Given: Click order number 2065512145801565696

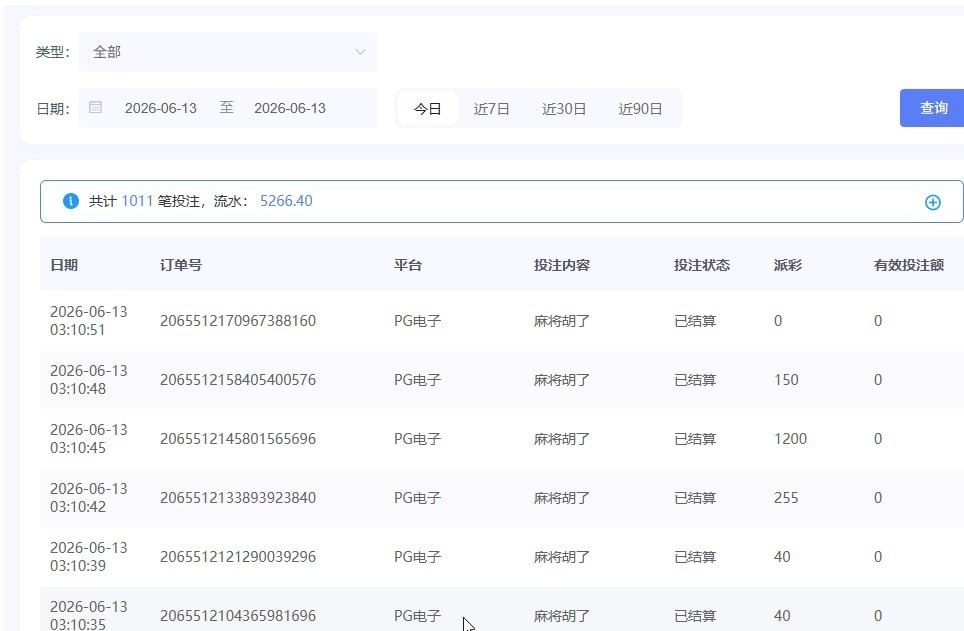Looking at the screenshot, I should [238, 439].
